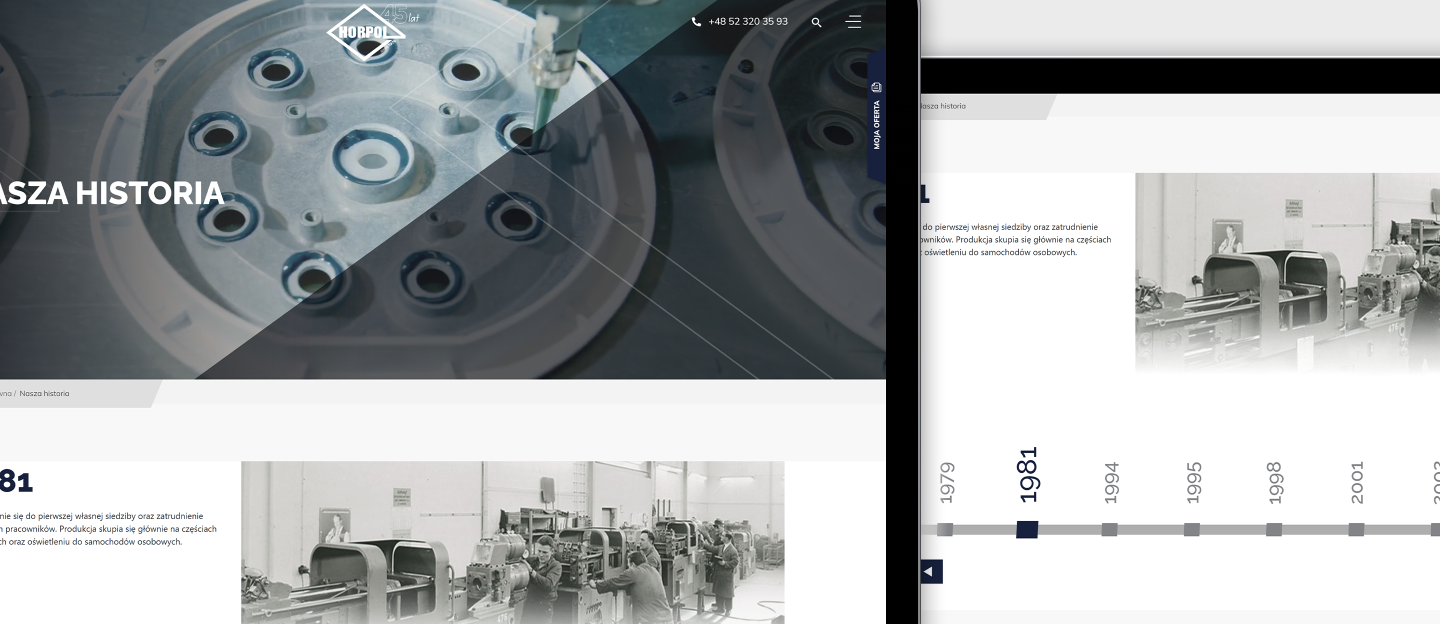Open the factory photo in the right tablet view
Image resolution: width=1440 pixels, height=624 pixels.
pos(1287,272)
